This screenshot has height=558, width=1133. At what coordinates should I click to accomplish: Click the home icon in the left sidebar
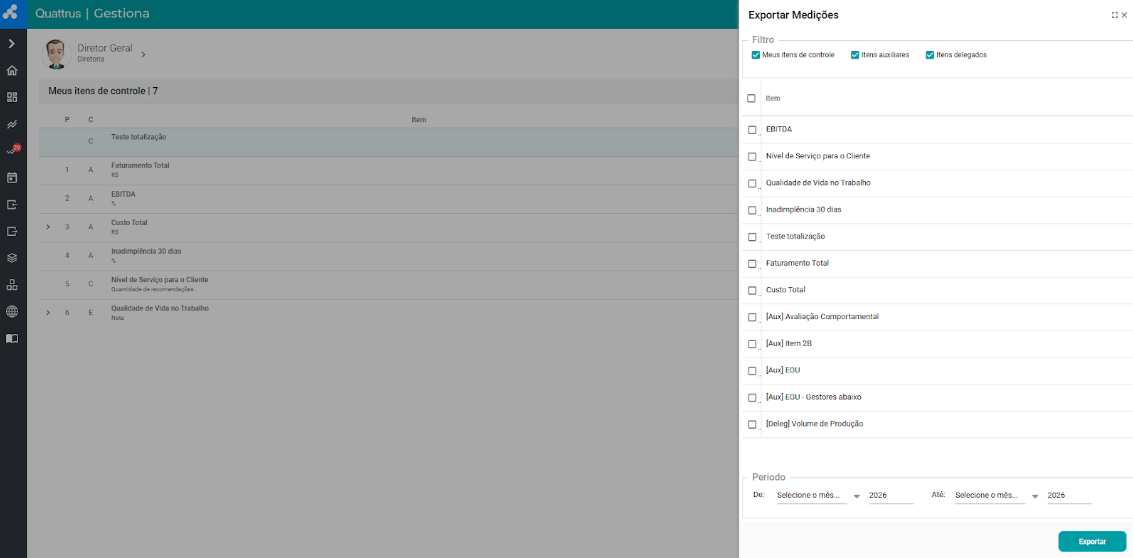12,71
